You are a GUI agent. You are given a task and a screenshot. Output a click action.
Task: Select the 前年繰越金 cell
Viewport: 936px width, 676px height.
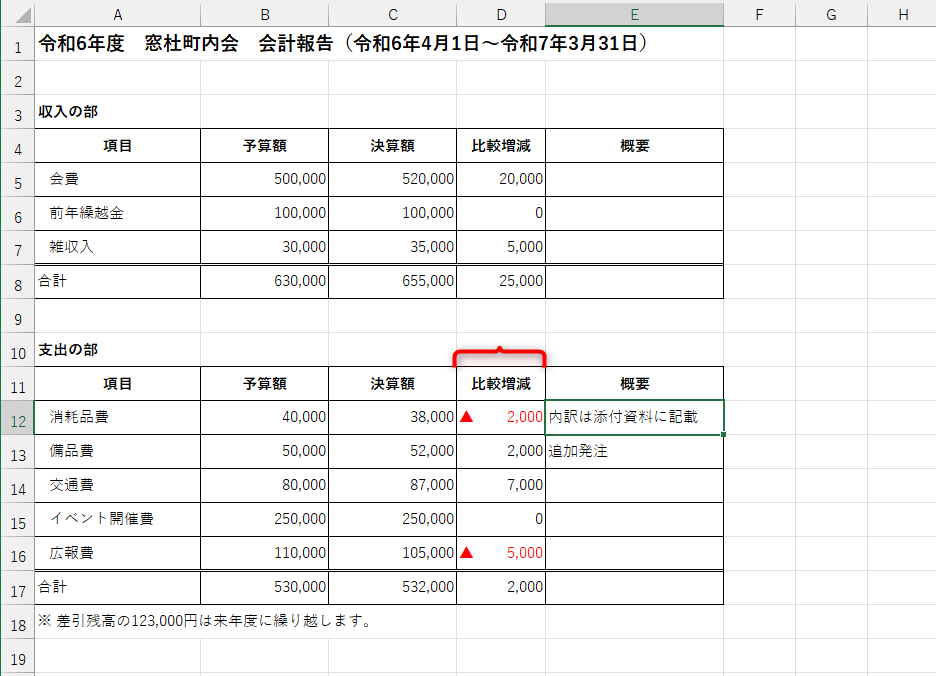[118, 214]
